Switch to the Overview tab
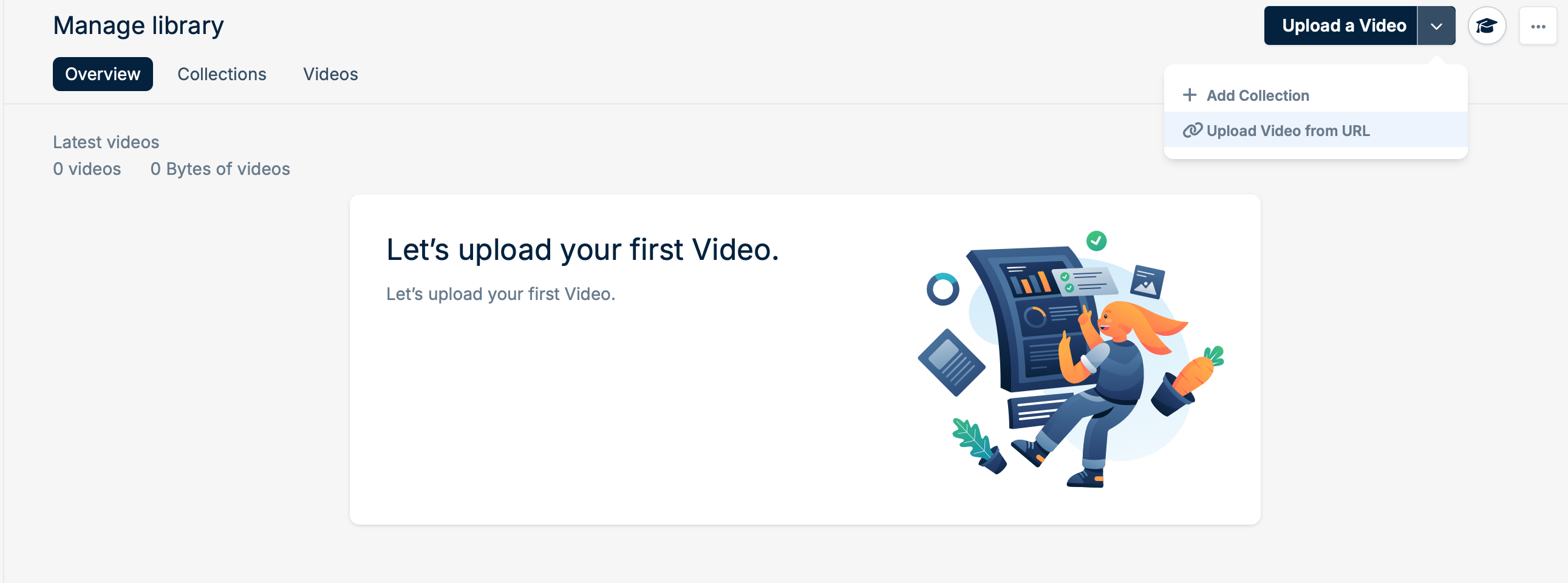Screen dimensions: 1568x583 (x=103, y=74)
